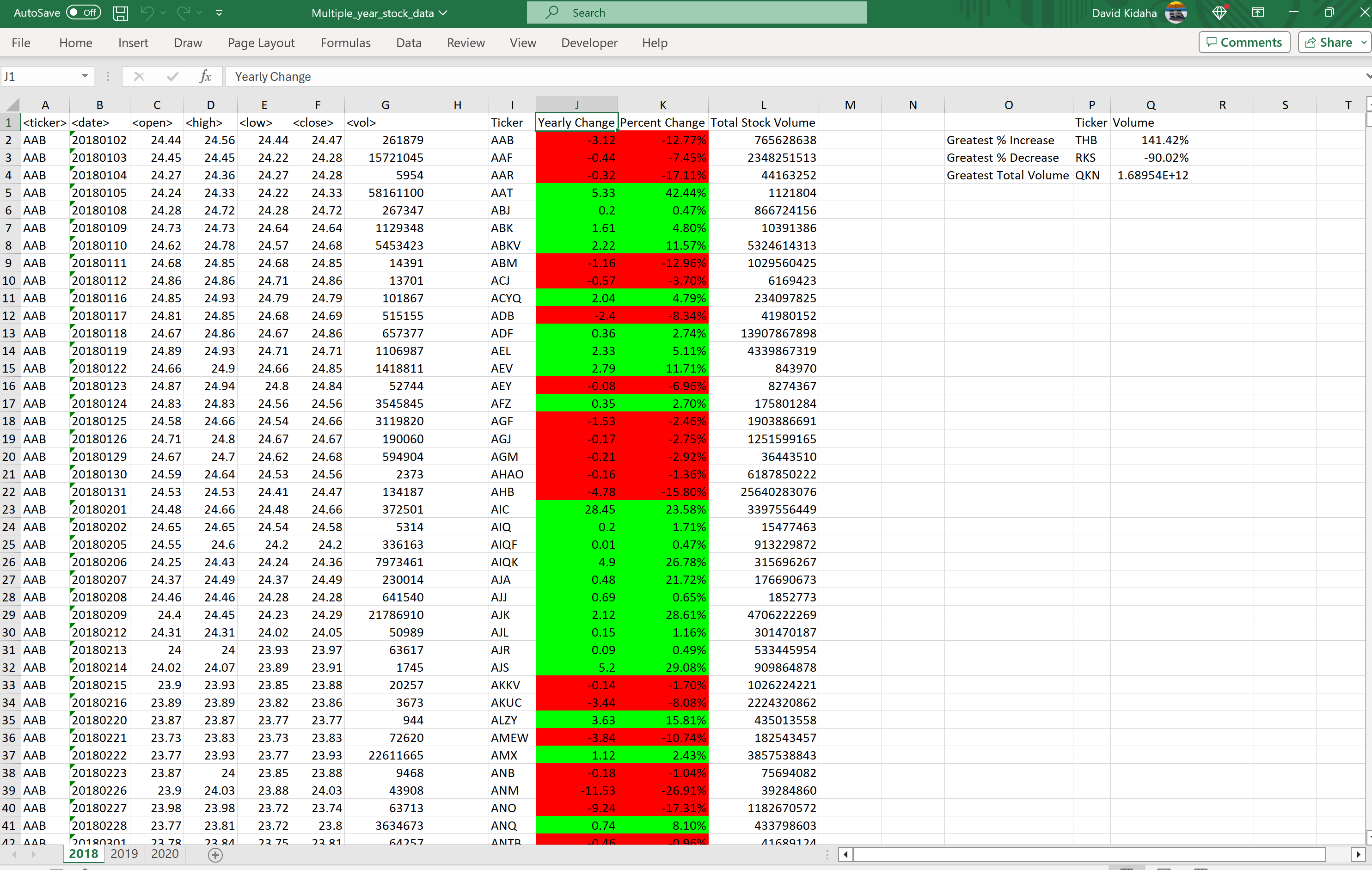
Task: Select the Insert ribbon tab
Action: point(133,42)
